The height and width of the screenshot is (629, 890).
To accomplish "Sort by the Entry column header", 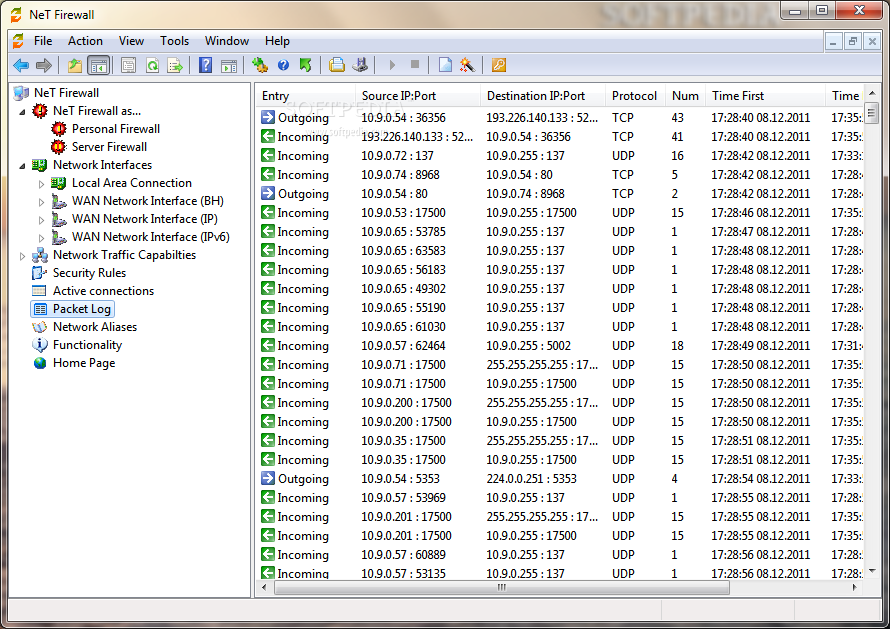I will pos(305,95).
